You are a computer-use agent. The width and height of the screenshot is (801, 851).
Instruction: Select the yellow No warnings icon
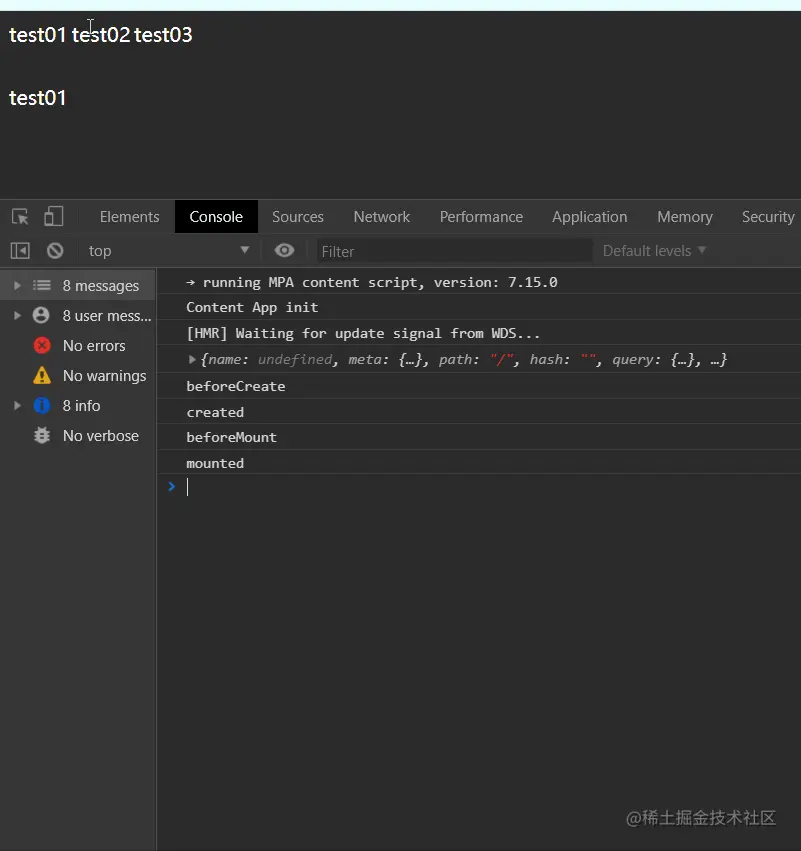42,376
